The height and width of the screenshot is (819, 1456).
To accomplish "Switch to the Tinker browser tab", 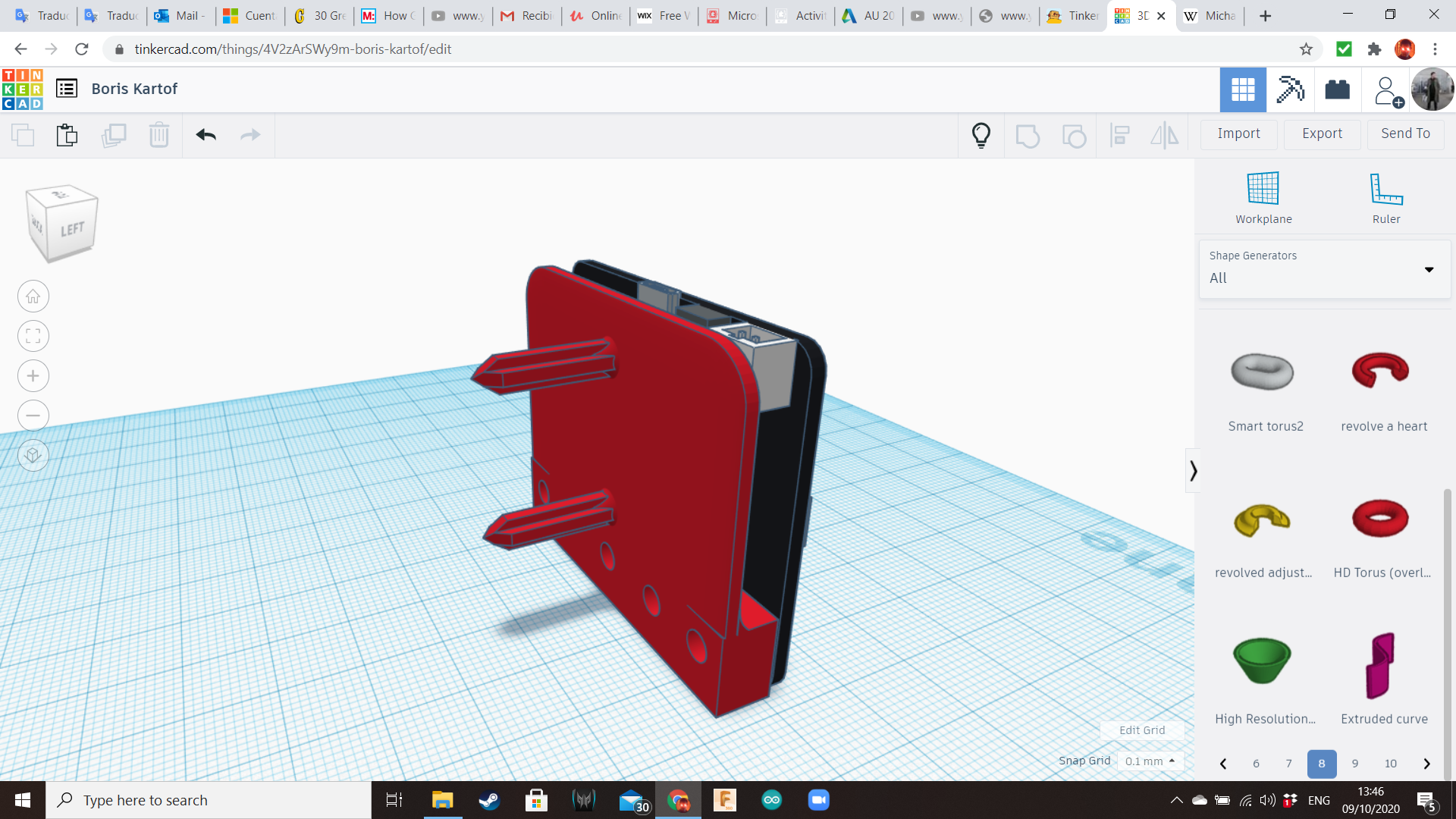I will pyautogui.click(x=1072, y=15).
